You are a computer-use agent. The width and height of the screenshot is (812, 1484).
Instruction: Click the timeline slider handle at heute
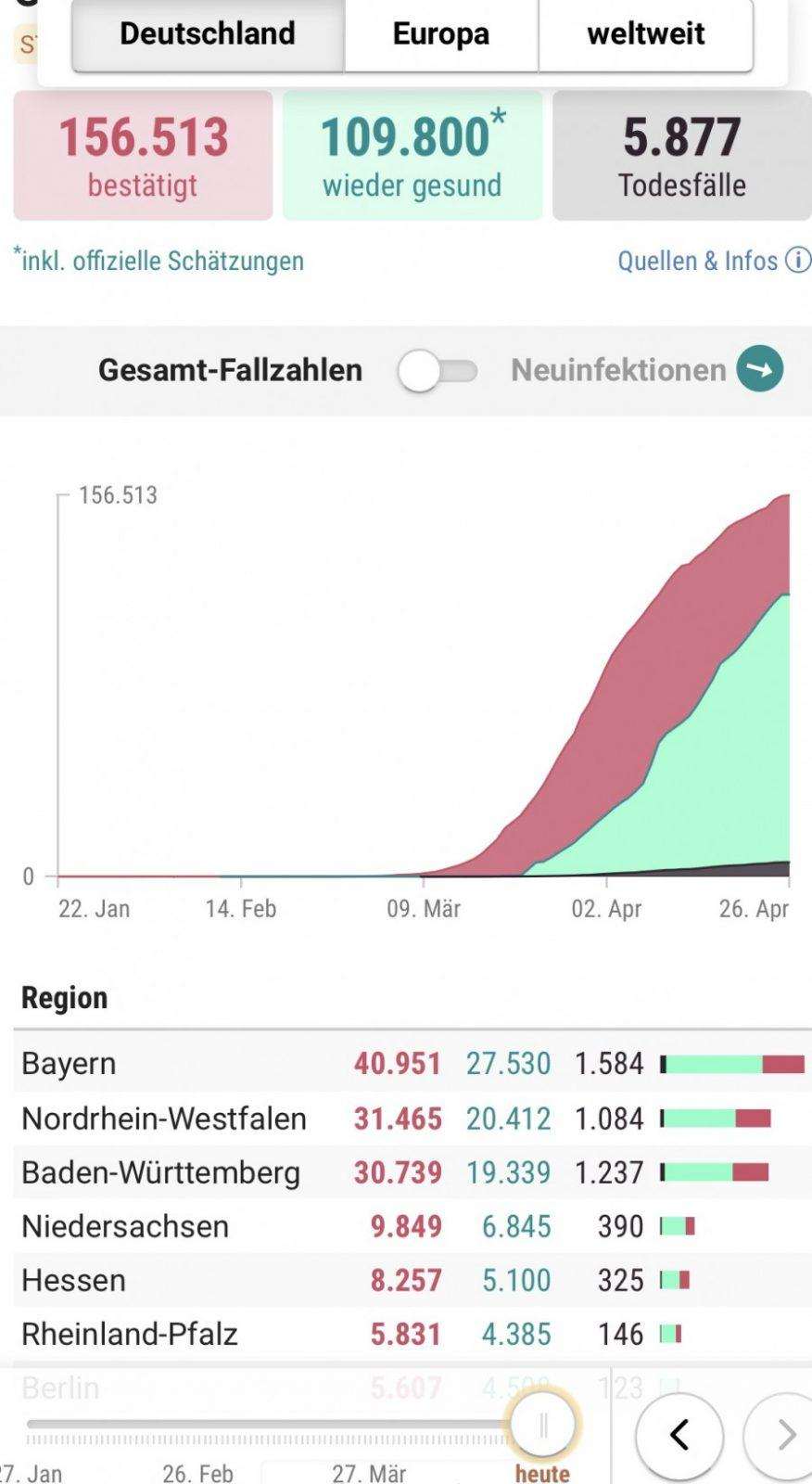pyautogui.click(x=543, y=1426)
